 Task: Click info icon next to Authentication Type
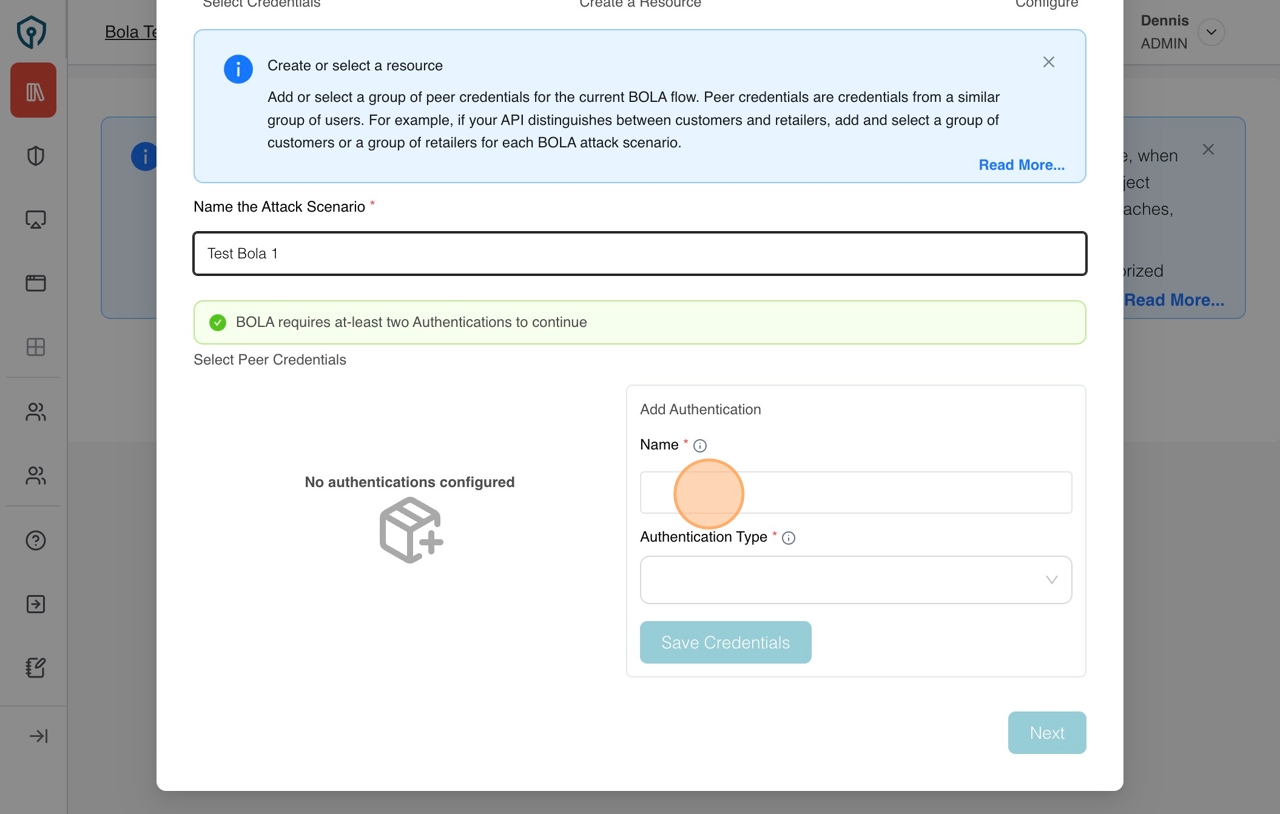788,538
